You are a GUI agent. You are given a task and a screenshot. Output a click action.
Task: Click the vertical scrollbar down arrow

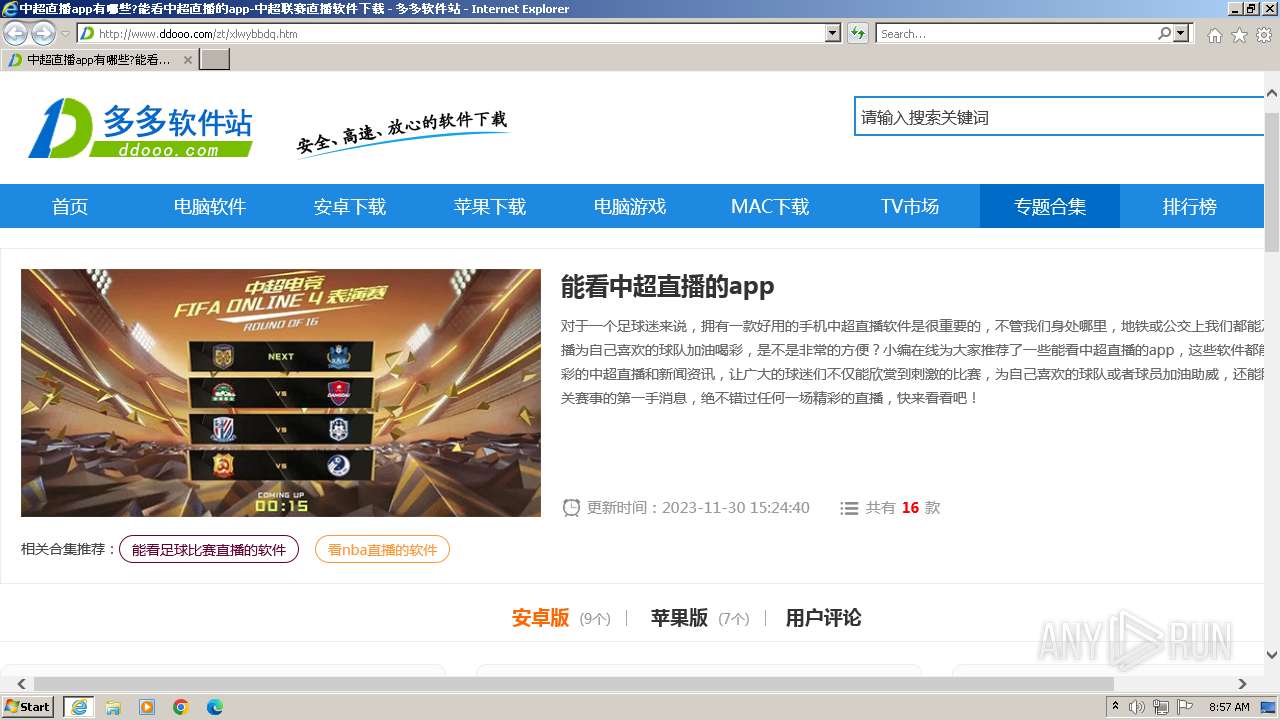(x=1272, y=655)
